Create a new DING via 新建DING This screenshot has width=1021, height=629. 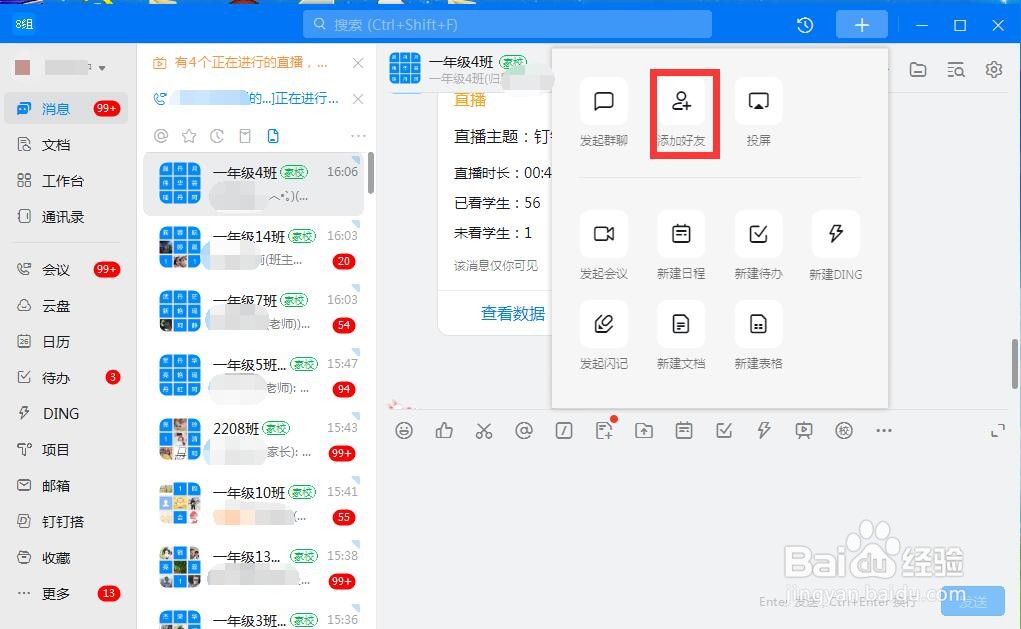pyautogui.click(x=836, y=234)
